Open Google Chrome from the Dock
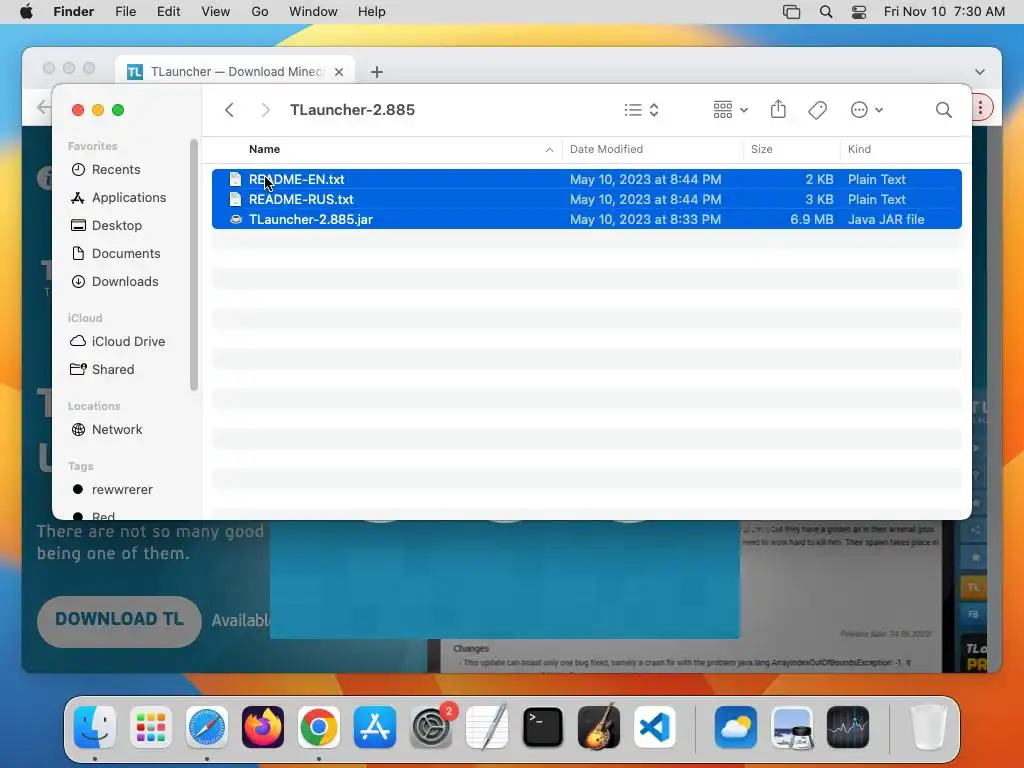 [319, 727]
